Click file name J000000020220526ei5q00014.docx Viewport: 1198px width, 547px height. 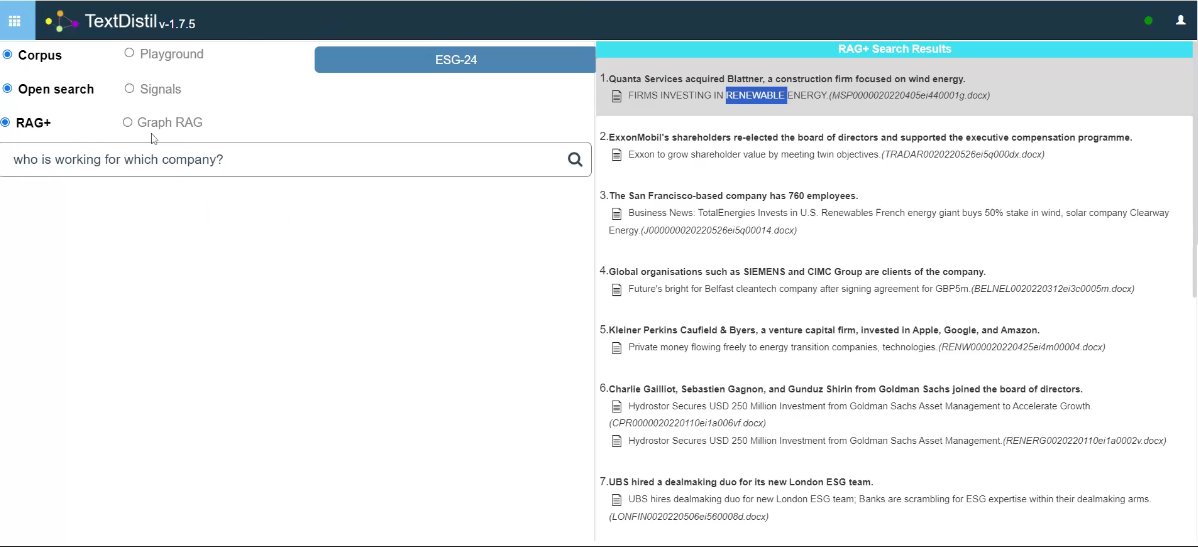(718, 230)
